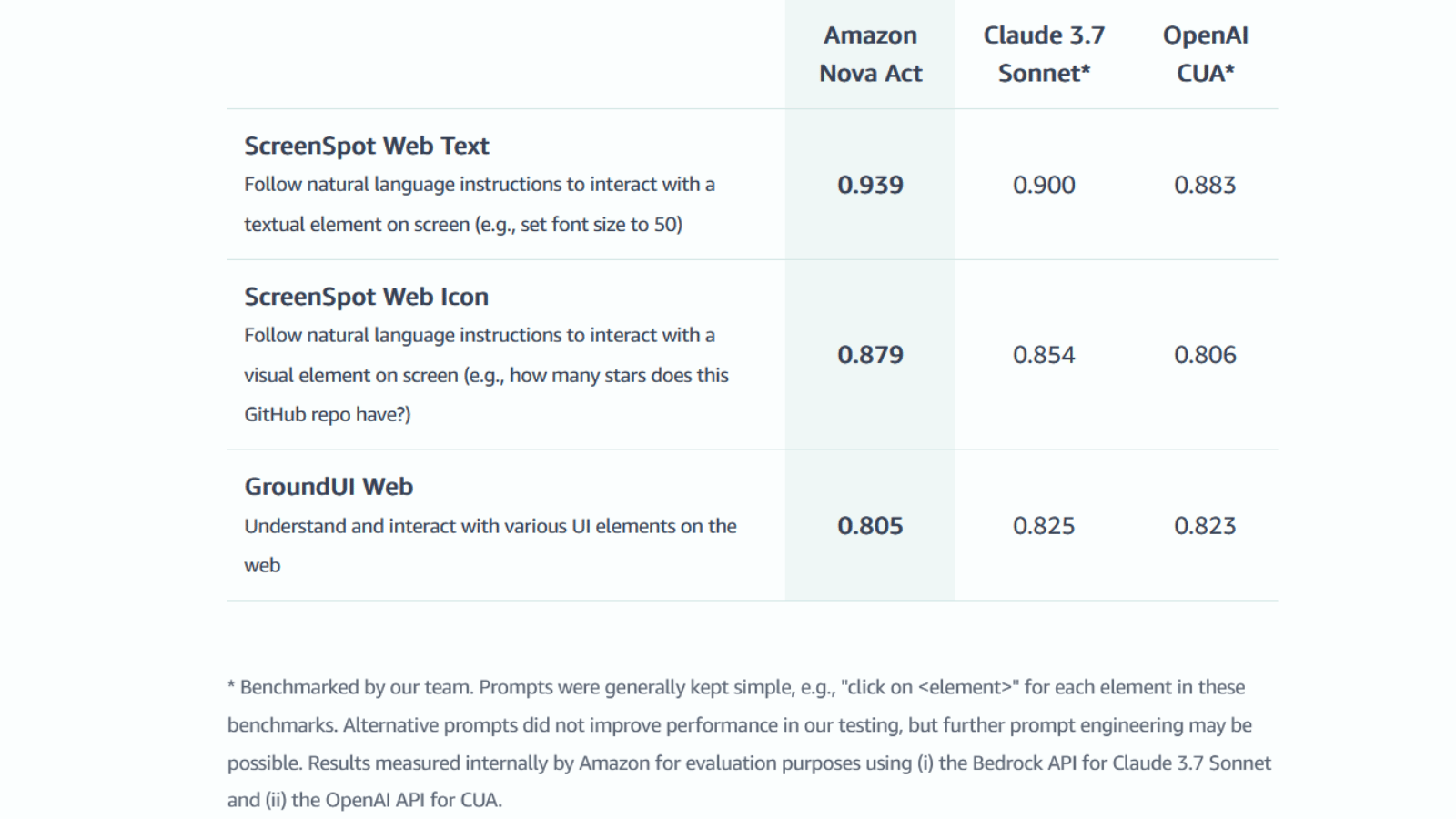Image resolution: width=1456 pixels, height=819 pixels.
Task: Click OpenAI CUA's 0.806 score
Action: click(1205, 355)
